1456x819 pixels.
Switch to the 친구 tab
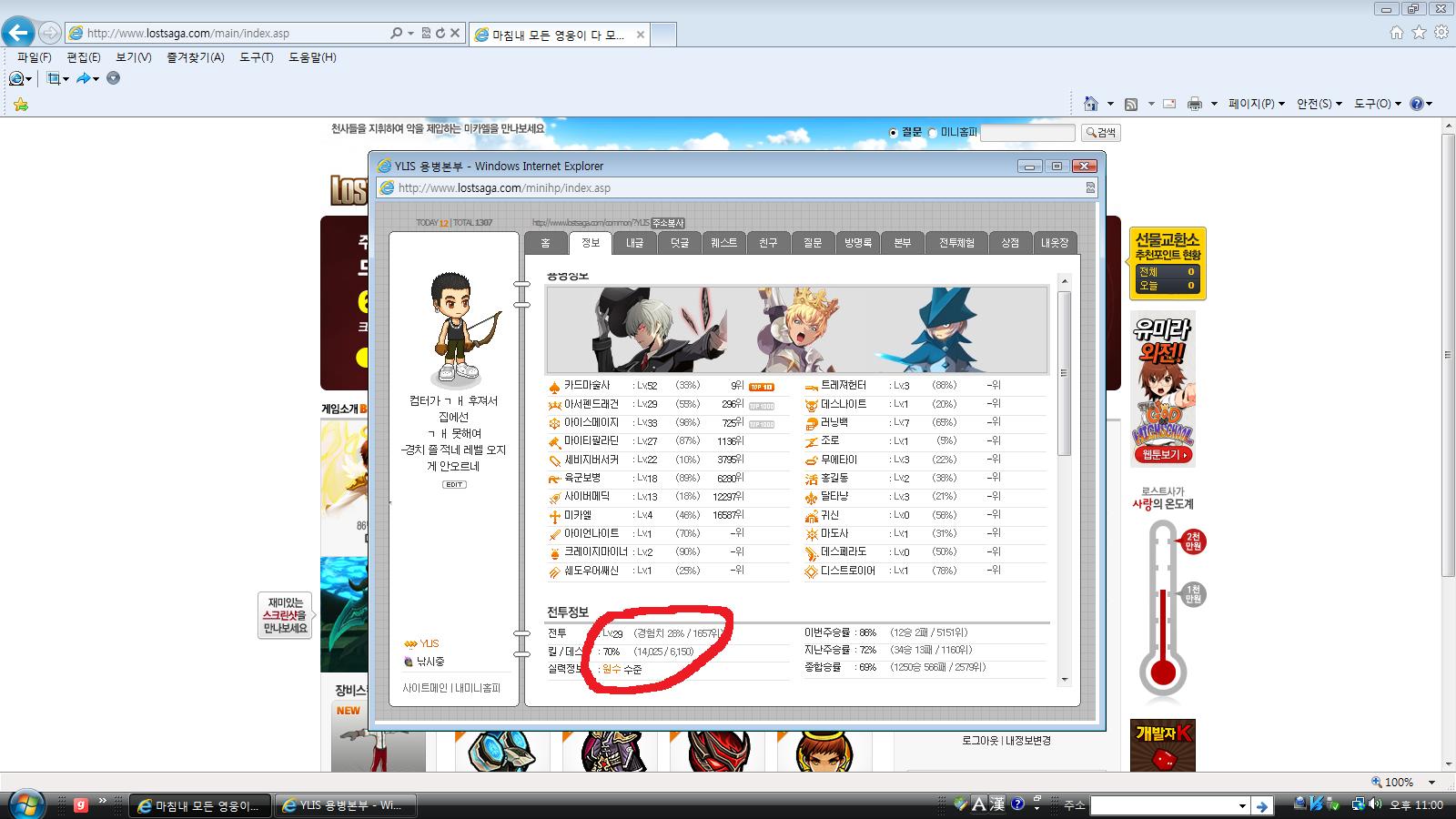point(768,243)
